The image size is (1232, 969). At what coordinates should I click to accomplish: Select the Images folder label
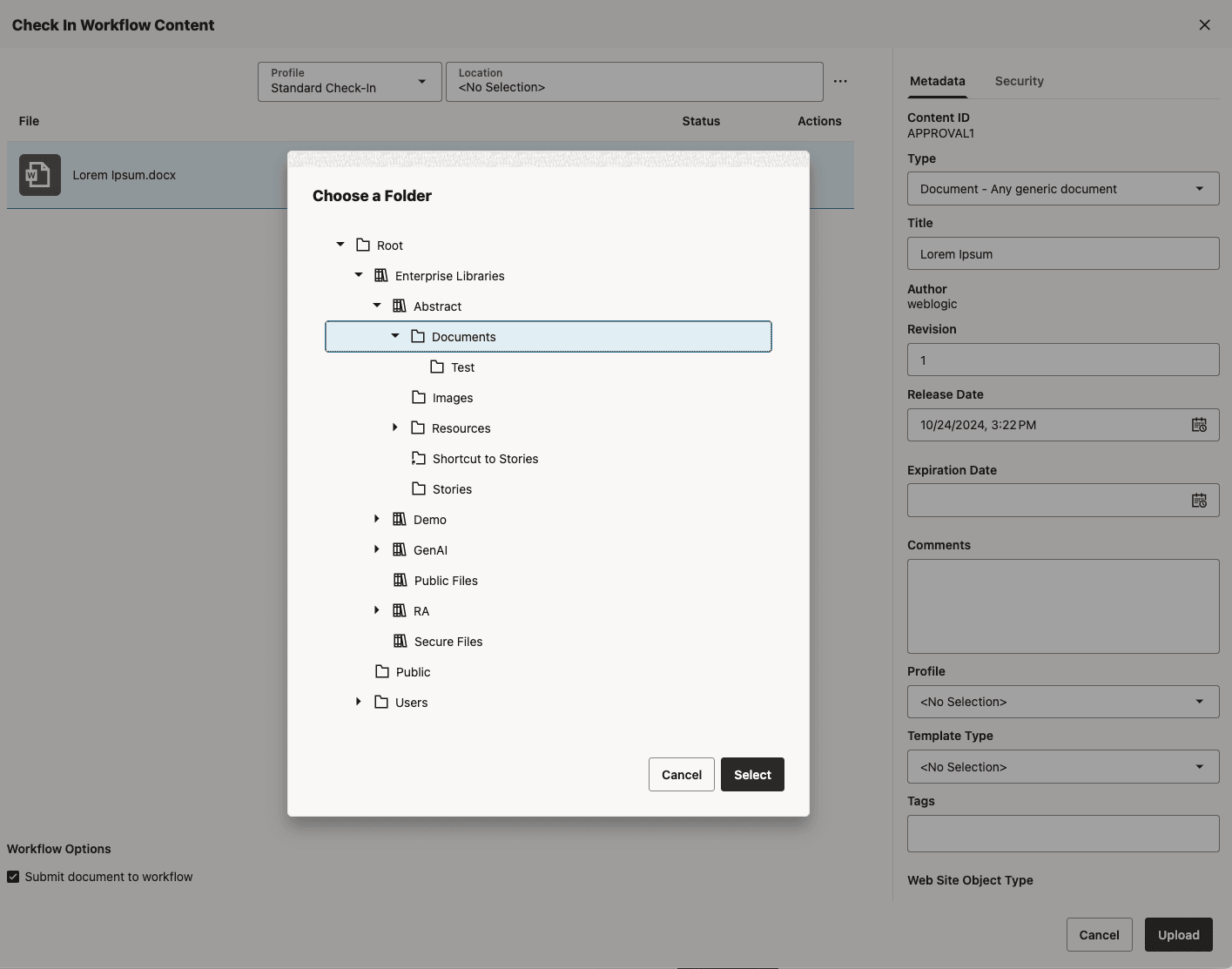(453, 398)
